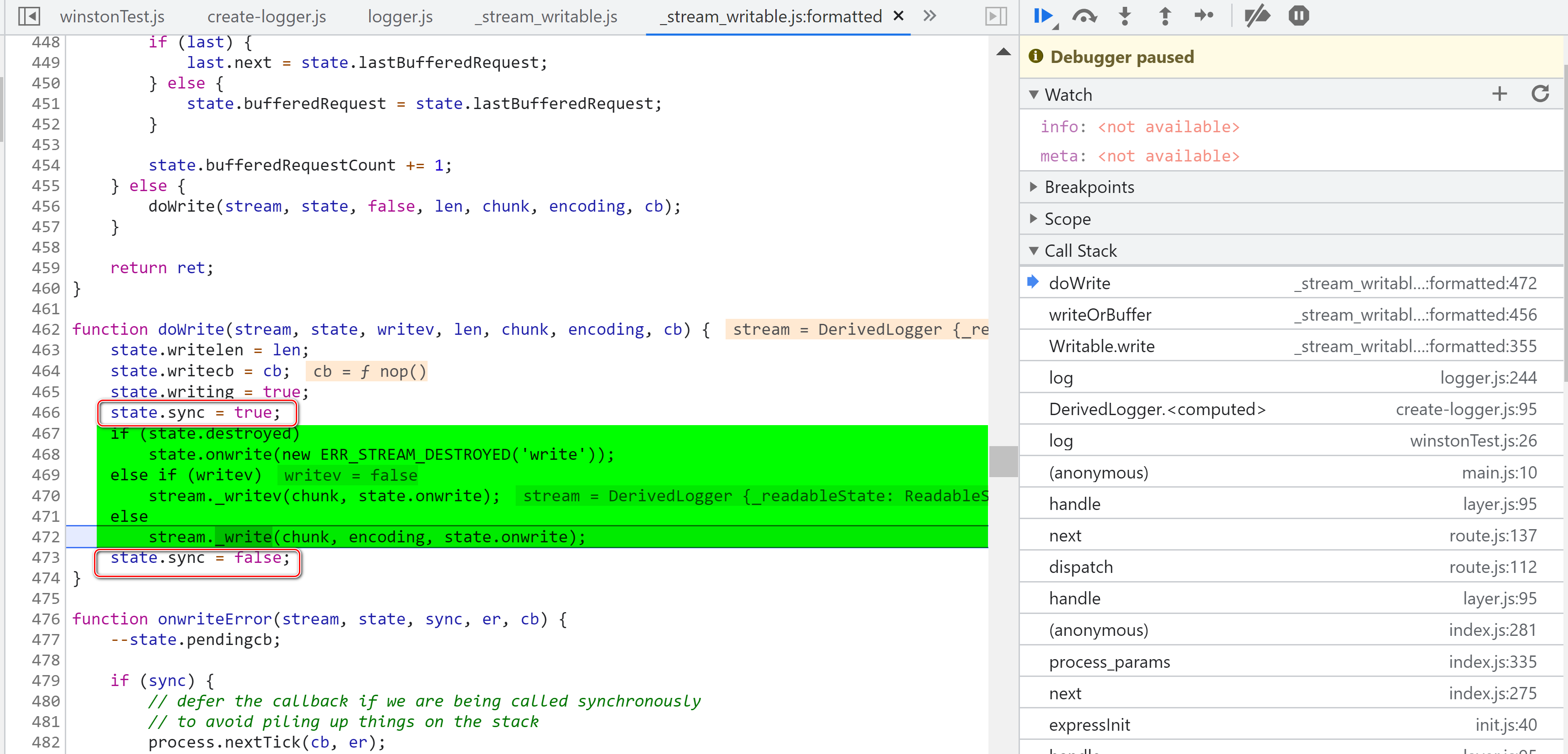
Task: Click the code editor vertical scrollbar thumb
Action: 1003,461
